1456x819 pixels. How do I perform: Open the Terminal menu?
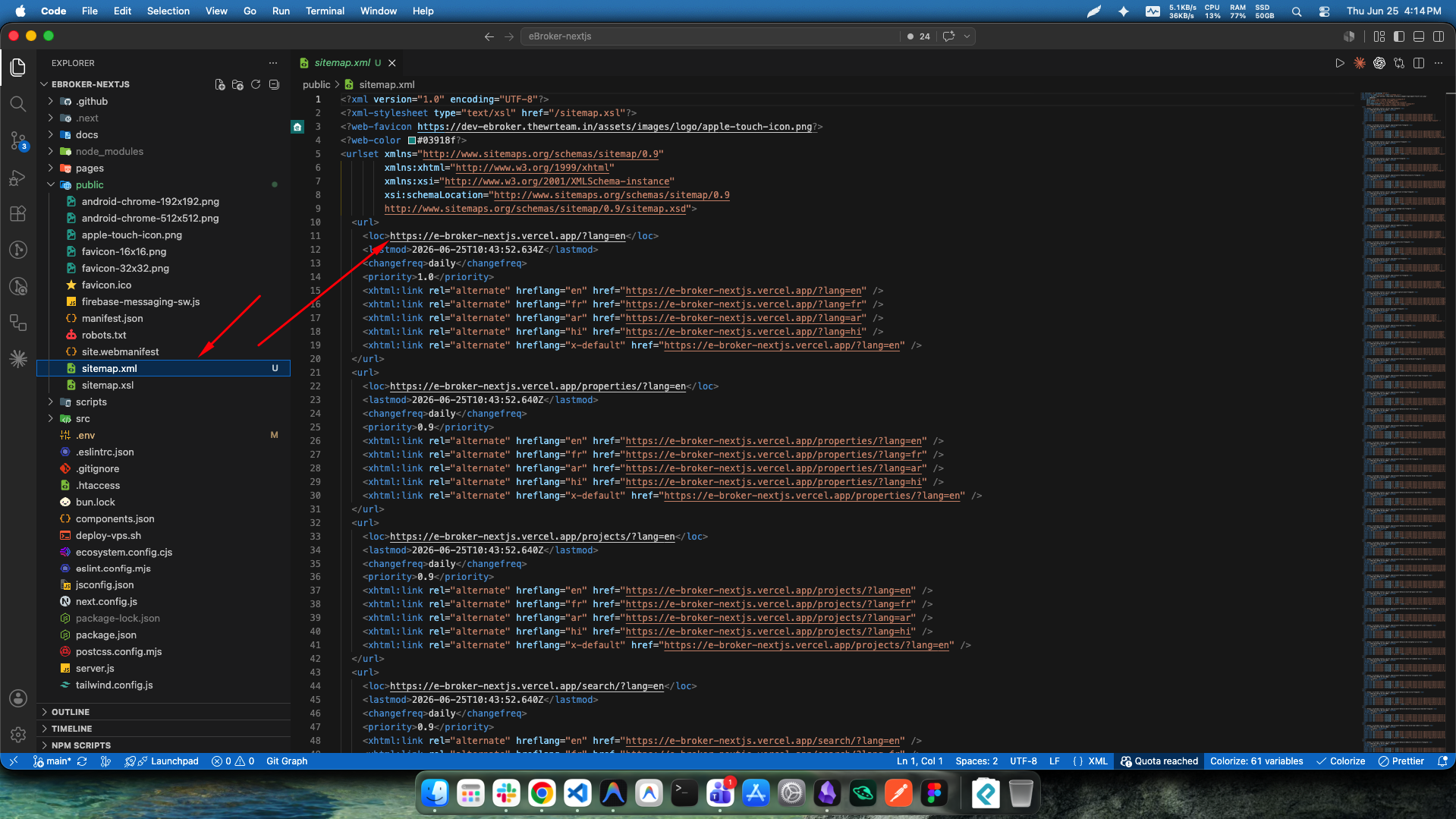(325, 11)
